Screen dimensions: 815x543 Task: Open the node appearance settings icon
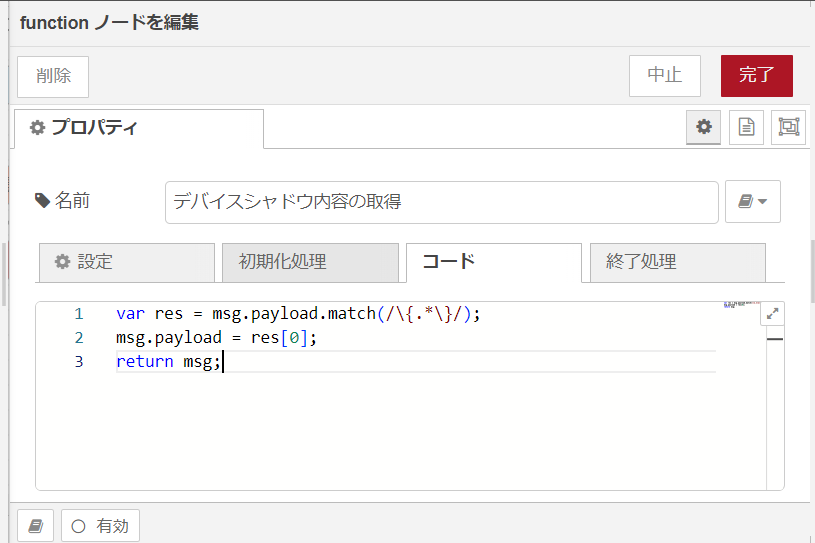pyautogui.click(x=788, y=127)
